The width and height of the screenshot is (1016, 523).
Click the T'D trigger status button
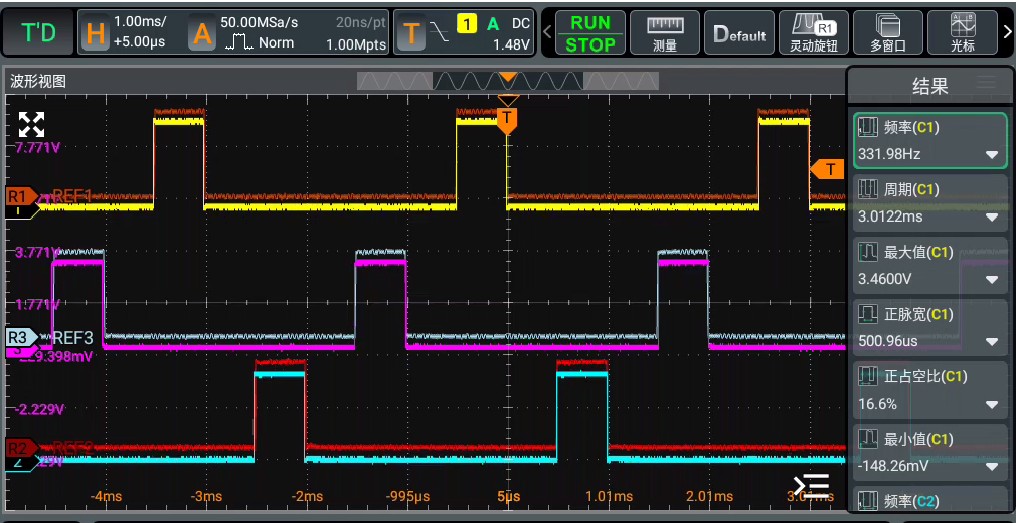[38, 32]
